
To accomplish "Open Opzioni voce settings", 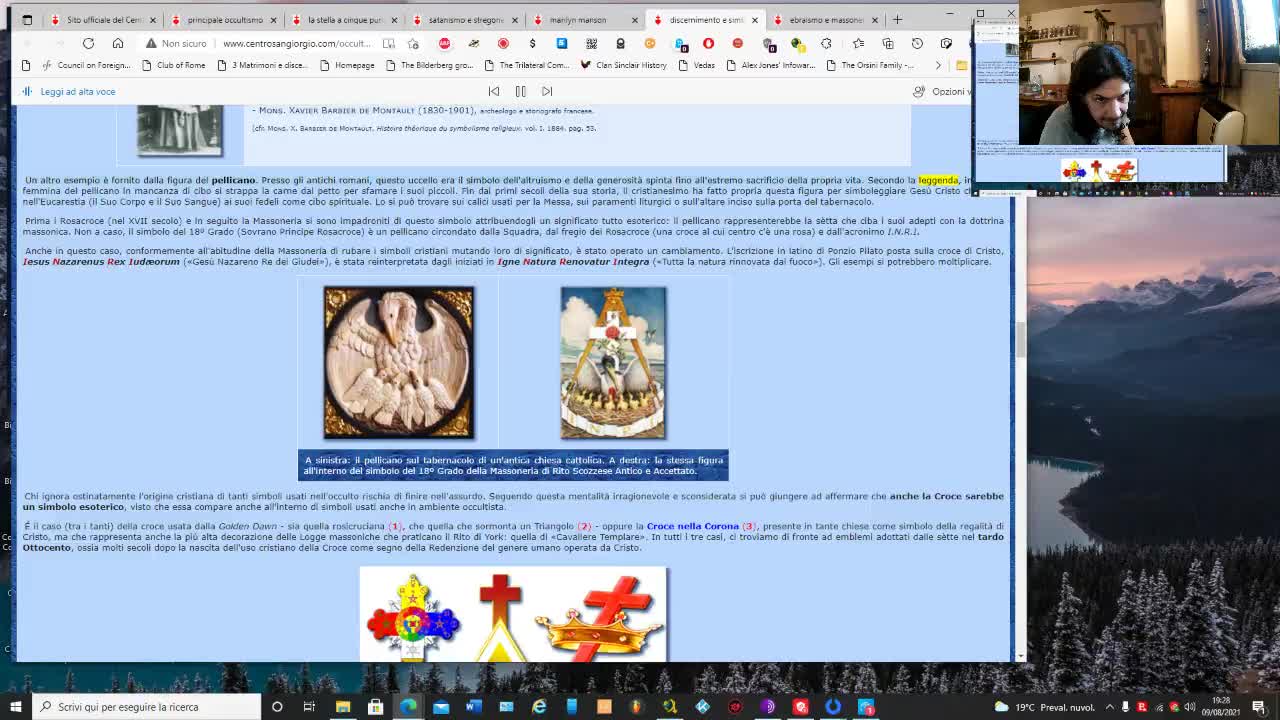I will (x=940, y=91).
